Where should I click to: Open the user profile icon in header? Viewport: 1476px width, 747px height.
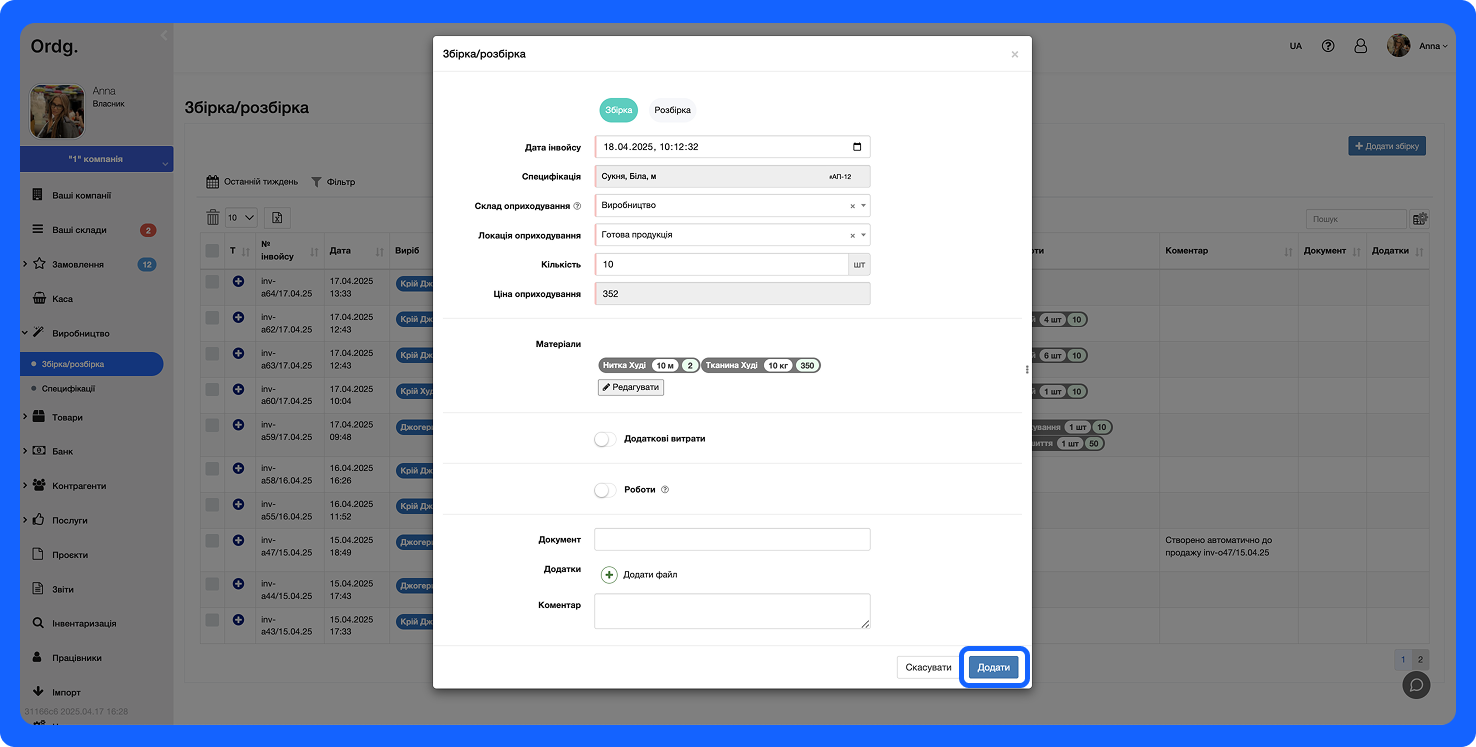[1360, 46]
